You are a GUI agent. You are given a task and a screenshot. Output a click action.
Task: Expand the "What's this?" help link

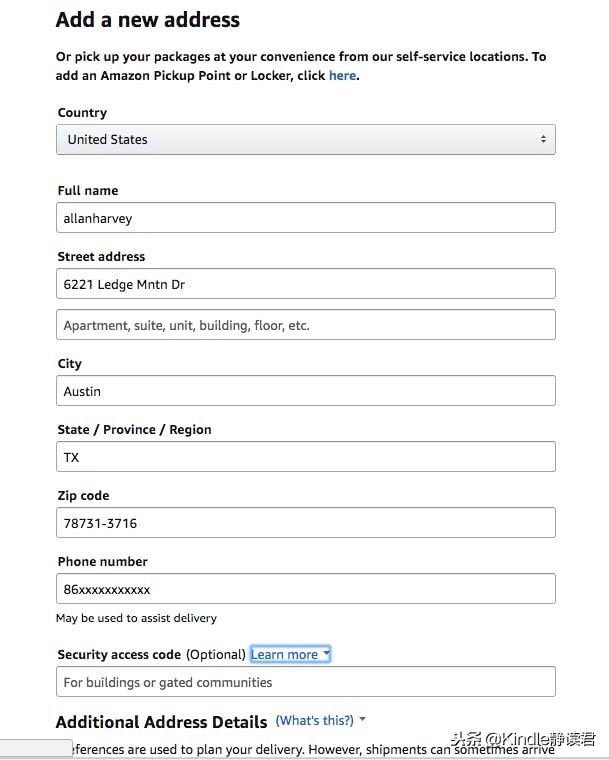(315, 720)
